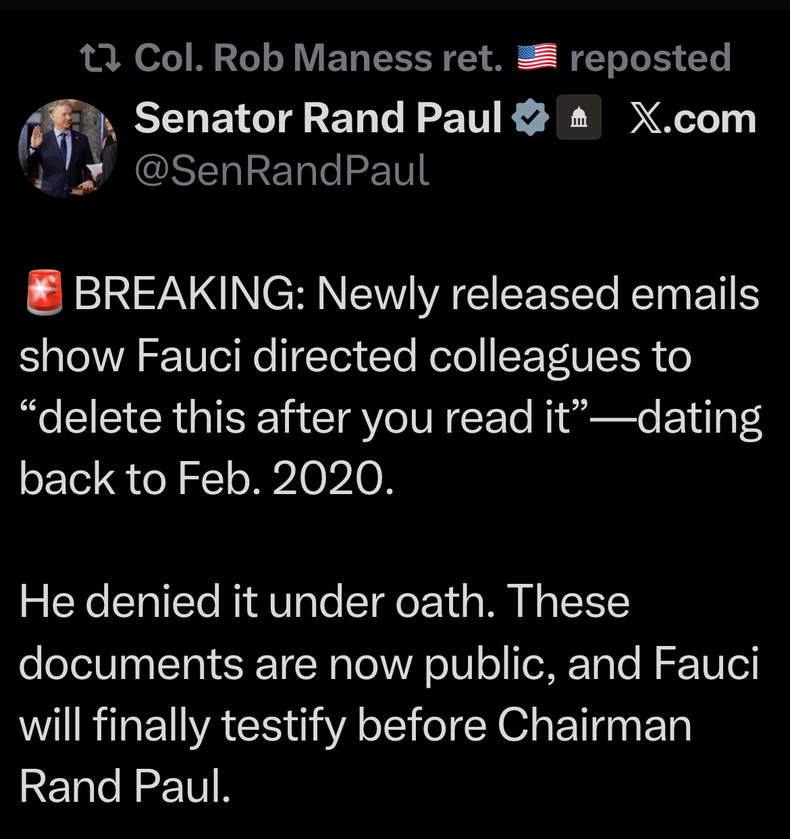Select the "reposted" label
790x839 pixels.
[x=650, y=59]
